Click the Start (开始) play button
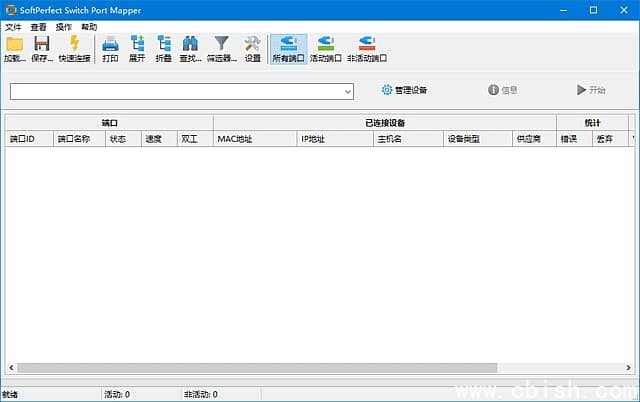This screenshot has height=402, width=640. point(591,90)
